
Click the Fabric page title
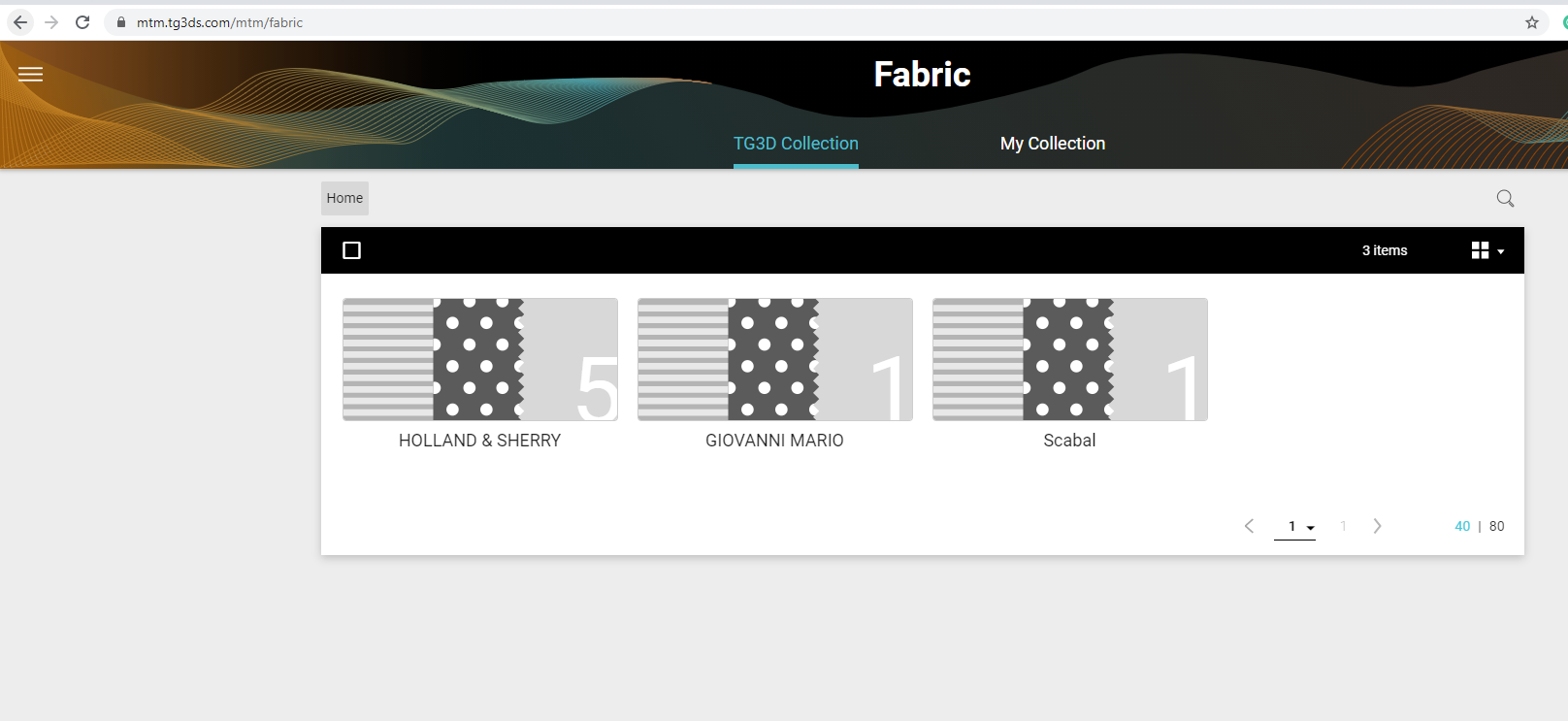922,75
